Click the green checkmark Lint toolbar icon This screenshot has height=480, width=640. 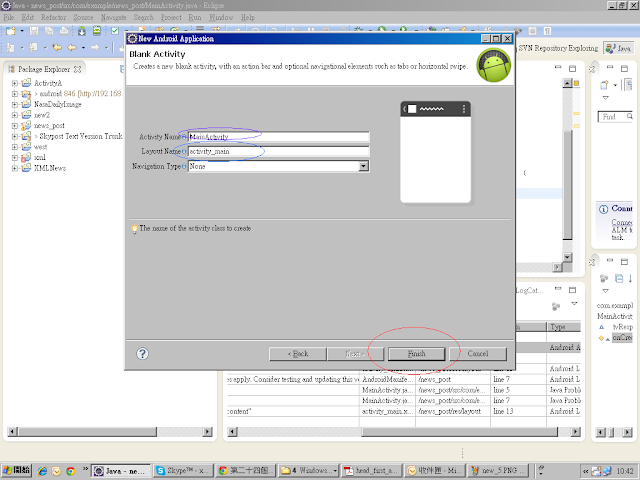click(x=115, y=31)
